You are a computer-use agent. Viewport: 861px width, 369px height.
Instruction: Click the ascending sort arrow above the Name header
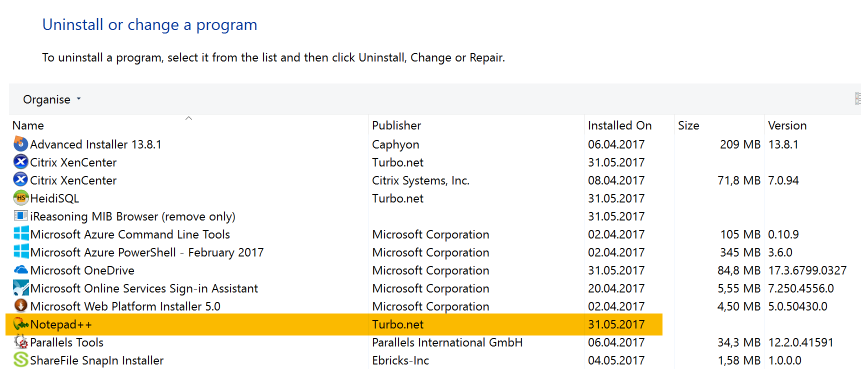[189, 118]
